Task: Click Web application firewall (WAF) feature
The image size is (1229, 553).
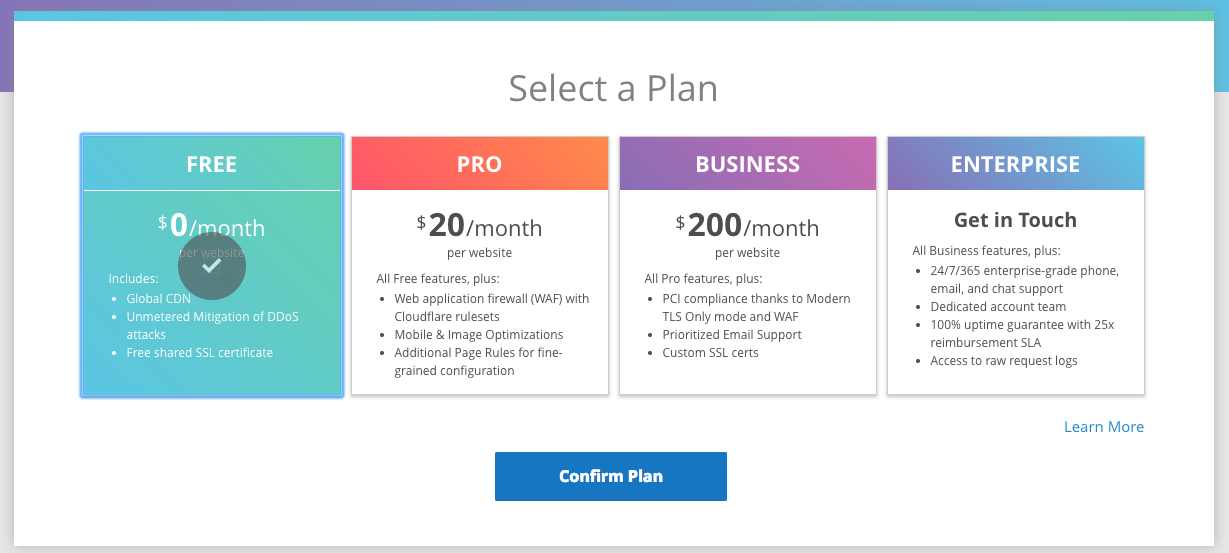Action: coord(491,299)
